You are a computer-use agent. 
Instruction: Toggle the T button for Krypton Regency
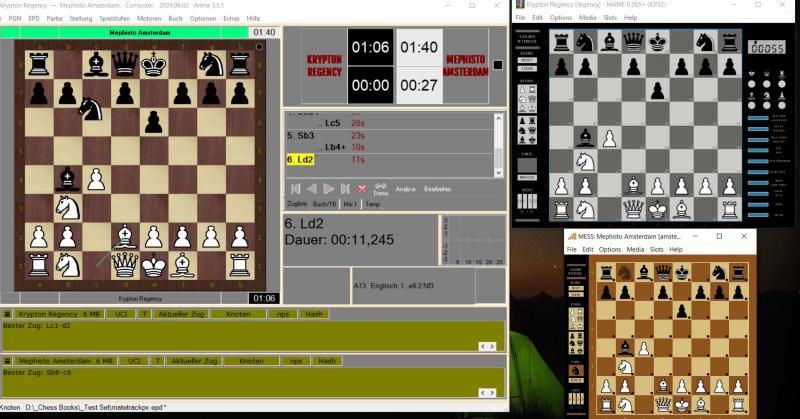pyautogui.click(x=144, y=314)
